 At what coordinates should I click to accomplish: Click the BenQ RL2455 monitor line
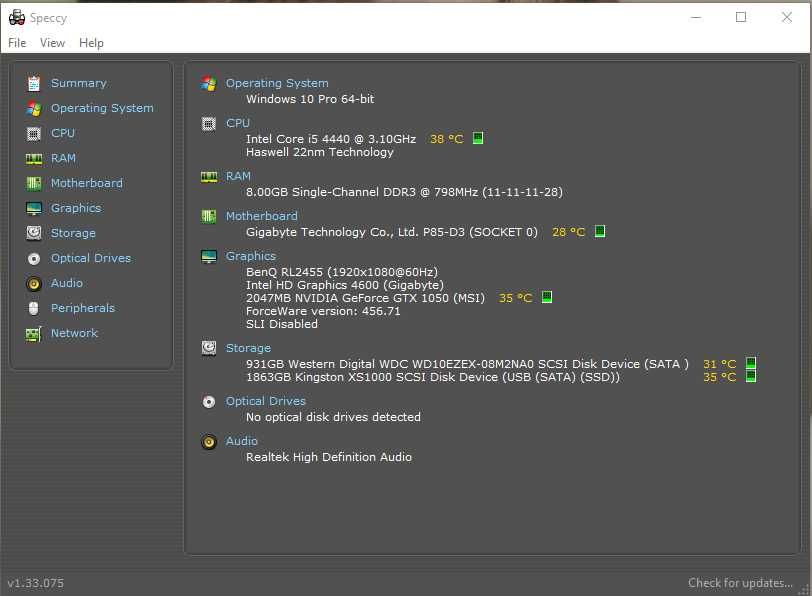point(342,272)
